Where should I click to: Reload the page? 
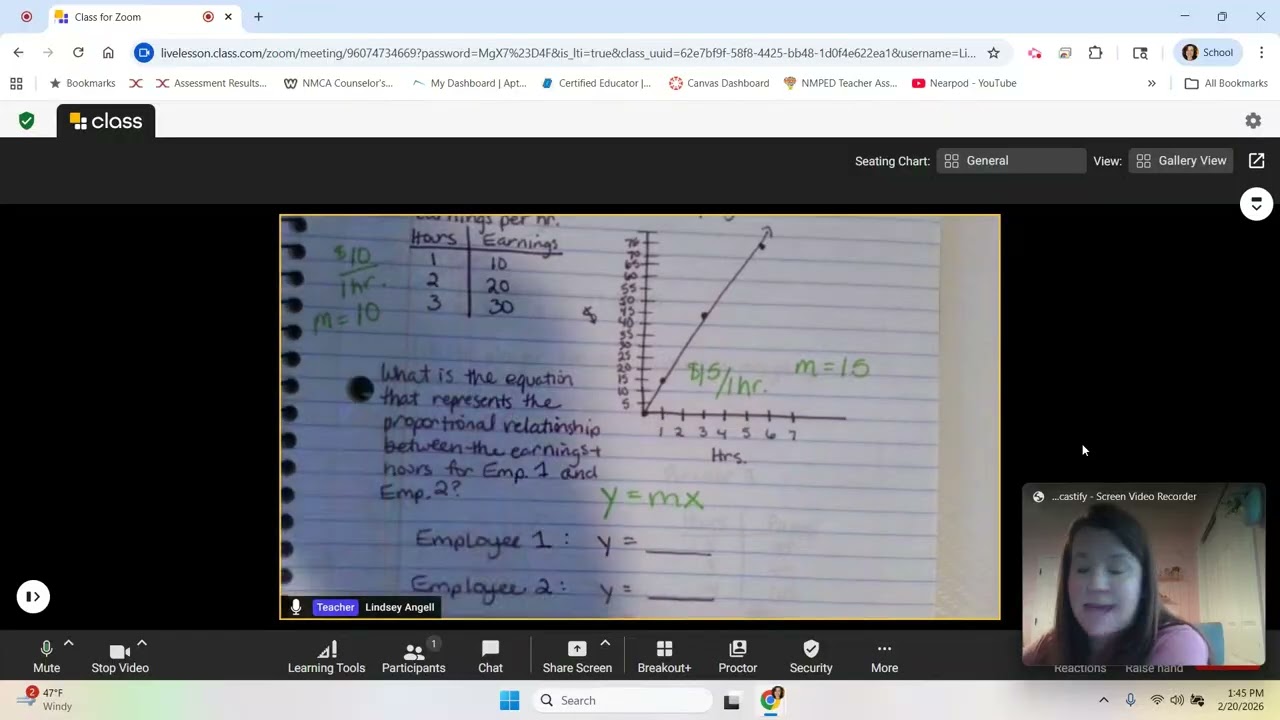click(x=78, y=53)
